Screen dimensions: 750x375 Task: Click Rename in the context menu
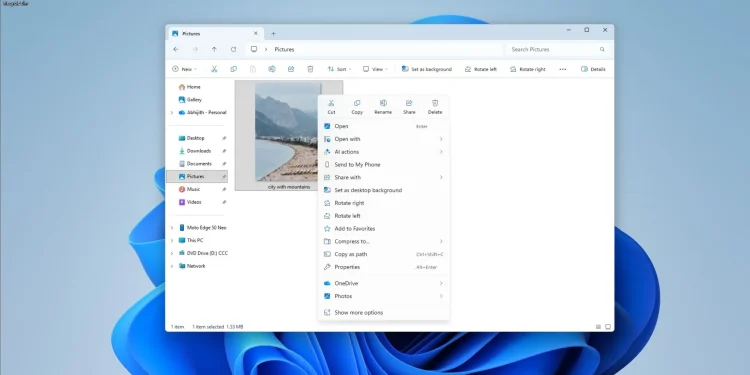383,107
